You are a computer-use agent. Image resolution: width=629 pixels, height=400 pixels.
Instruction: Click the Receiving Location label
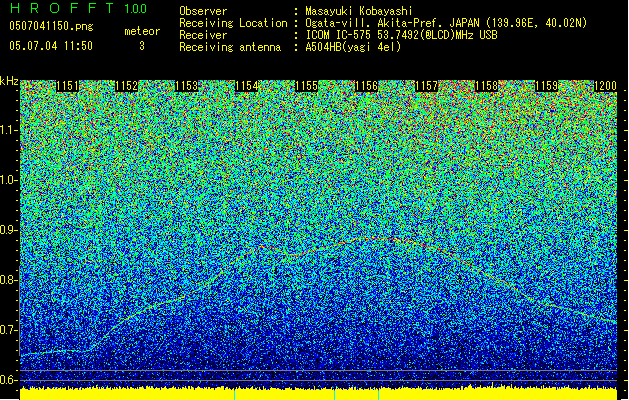click(x=233, y=23)
